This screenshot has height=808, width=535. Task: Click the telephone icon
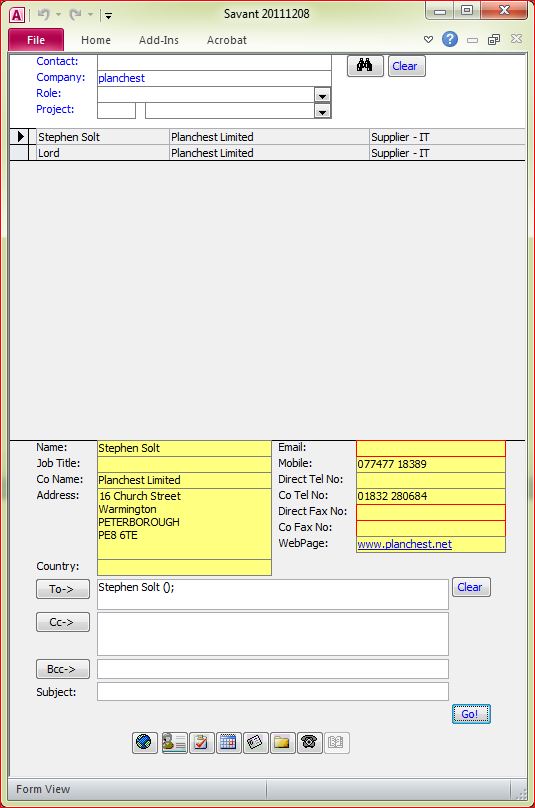(309, 743)
